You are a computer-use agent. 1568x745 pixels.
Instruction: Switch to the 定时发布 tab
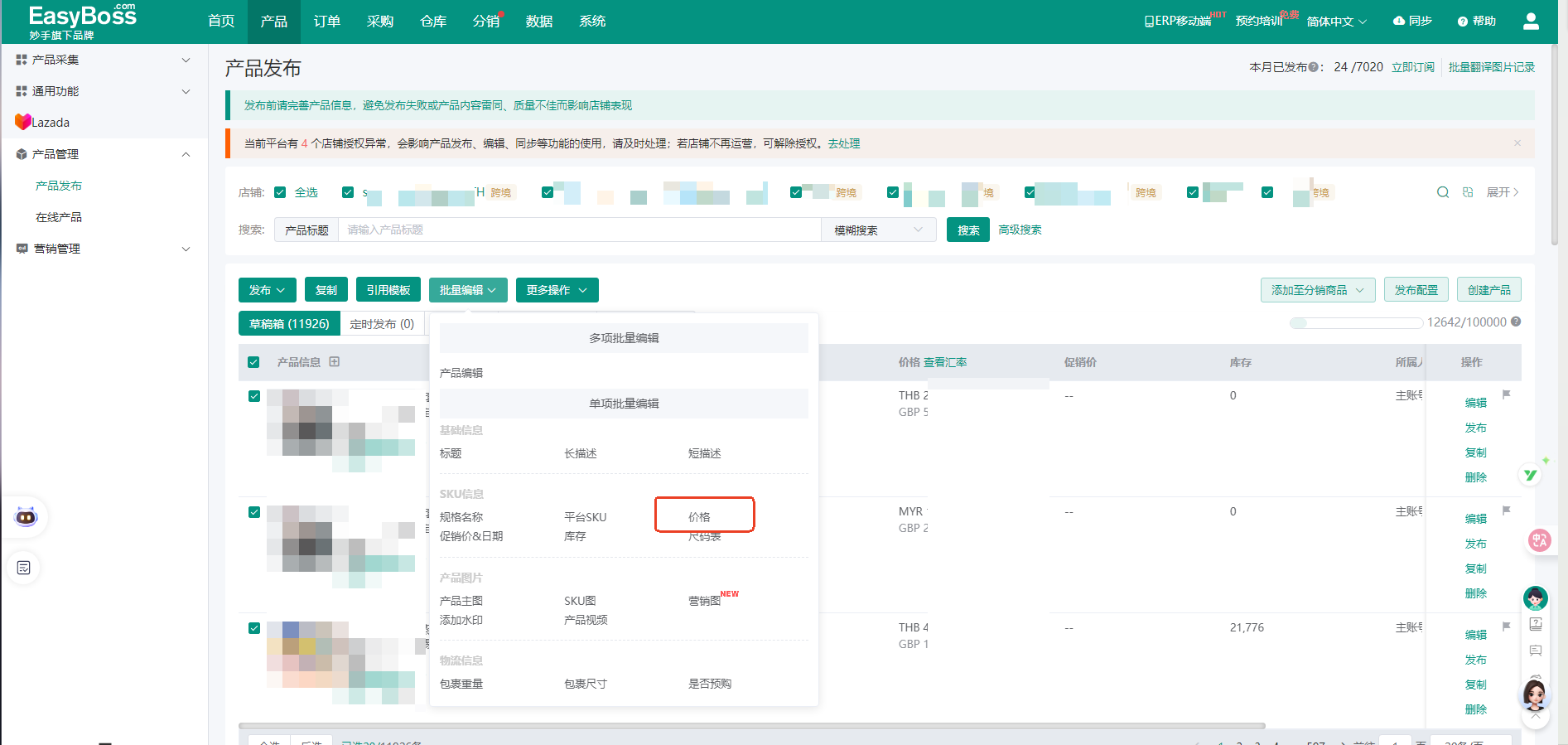click(381, 324)
